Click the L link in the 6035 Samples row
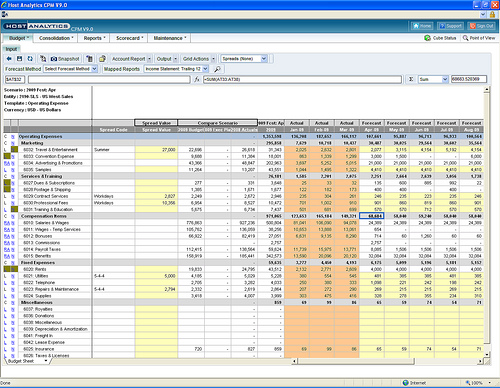This screenshot has height=388, width=500. pos(5,170)
